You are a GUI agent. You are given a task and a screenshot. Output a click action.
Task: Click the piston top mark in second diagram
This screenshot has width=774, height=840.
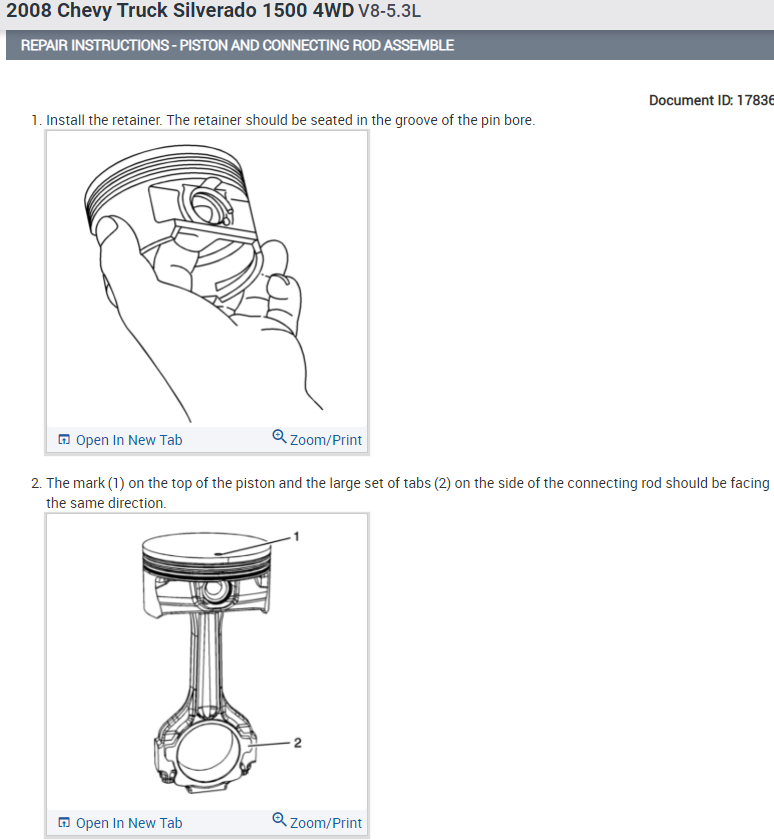point(218,553)
